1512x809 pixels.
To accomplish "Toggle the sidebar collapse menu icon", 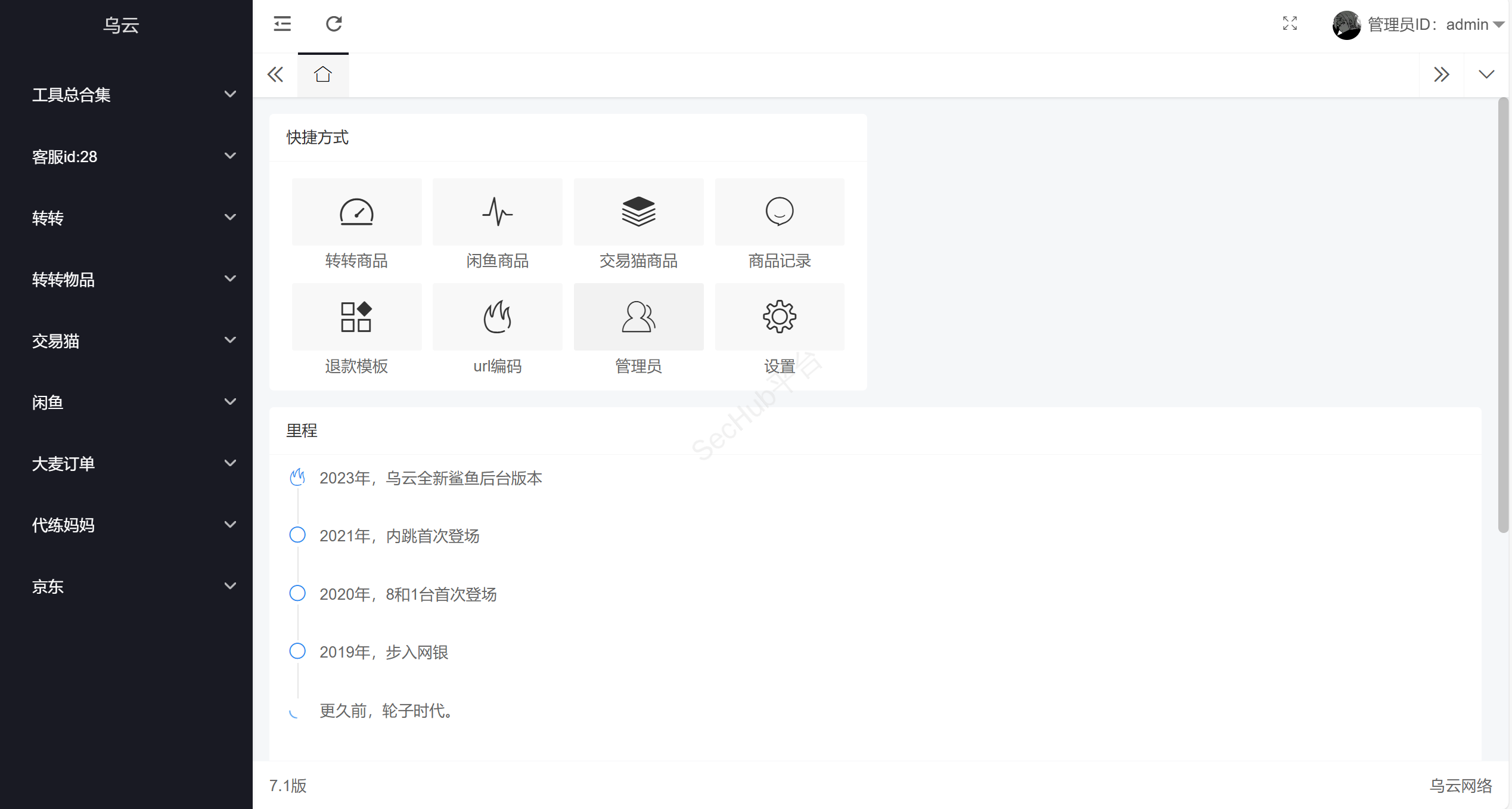I will pos(282,24).
